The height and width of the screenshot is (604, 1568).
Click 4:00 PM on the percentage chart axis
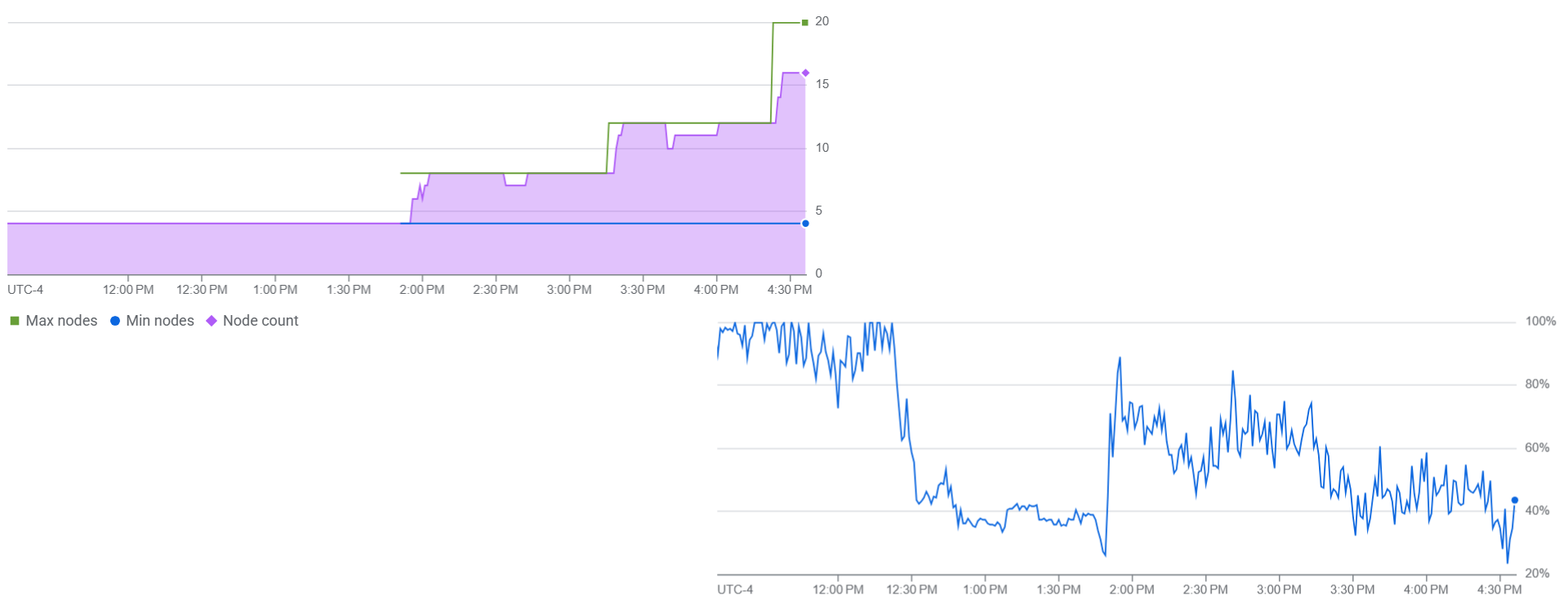click(x=1426, y=589)
